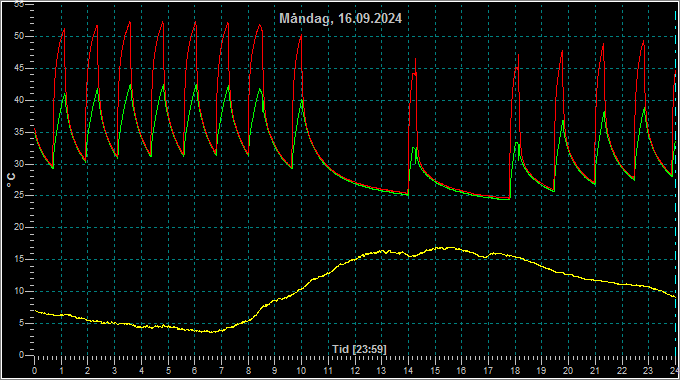Click the 10 value on temperature axis
Image resolution: width=680 pixels, height=380 pixels.
tap(19, 292)
